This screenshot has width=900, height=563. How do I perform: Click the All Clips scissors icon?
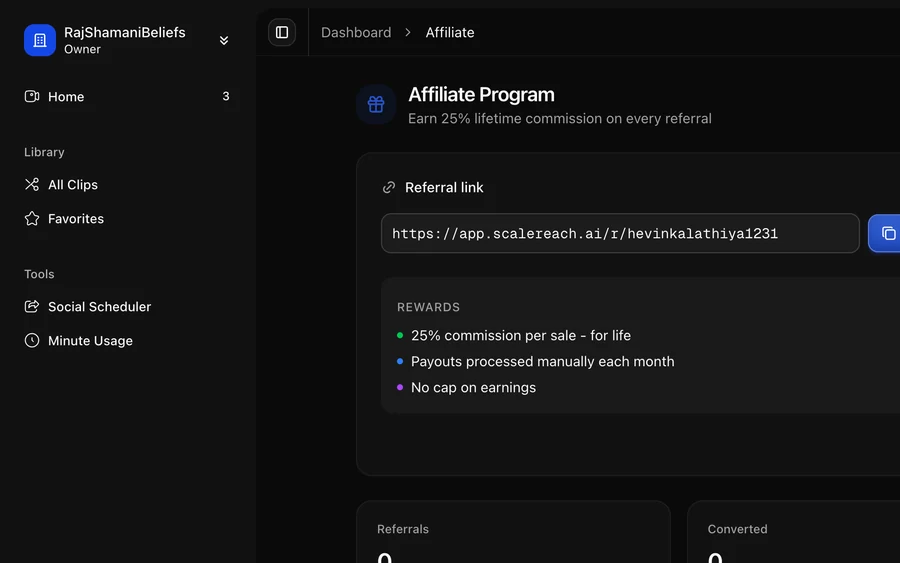[32, 184]
